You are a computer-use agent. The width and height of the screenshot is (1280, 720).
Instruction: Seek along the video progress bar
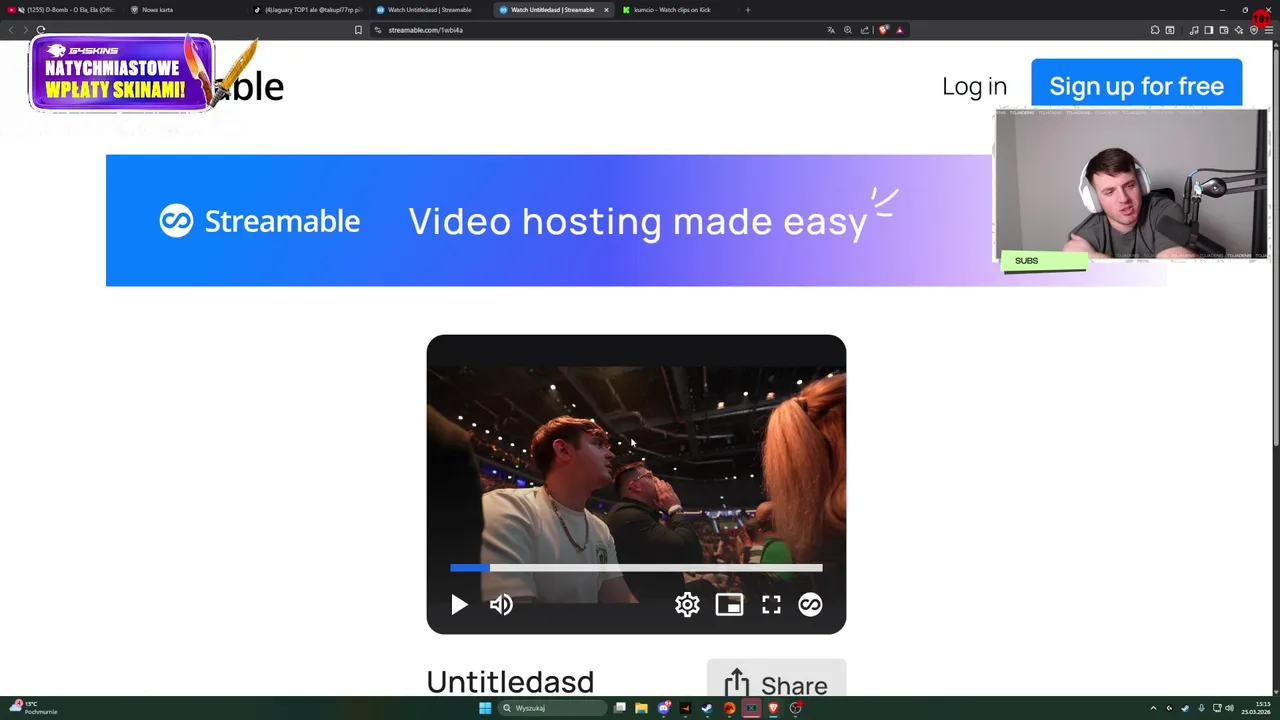click(x=636, y=568)
